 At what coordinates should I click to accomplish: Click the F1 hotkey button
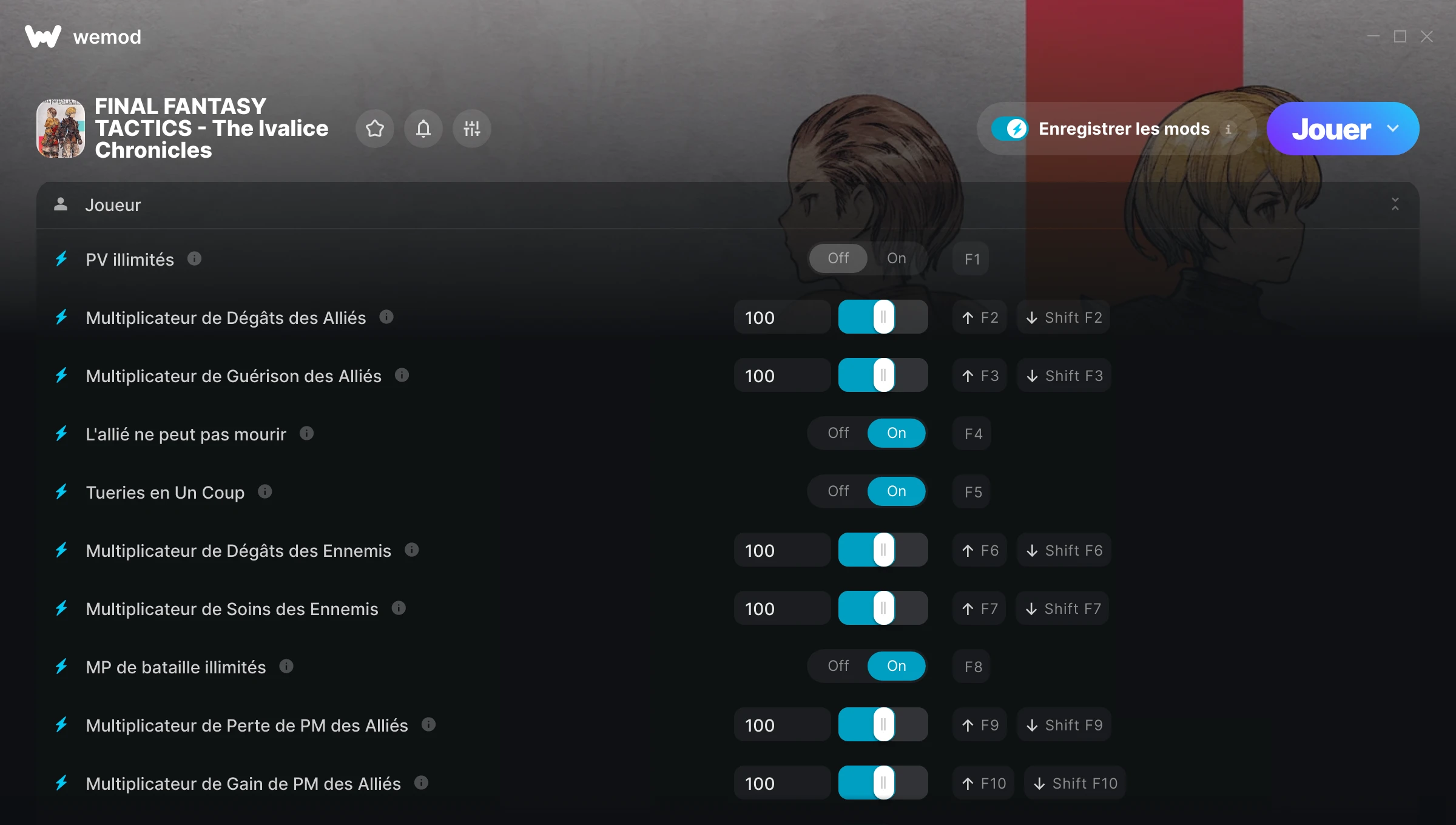(971, 259)
